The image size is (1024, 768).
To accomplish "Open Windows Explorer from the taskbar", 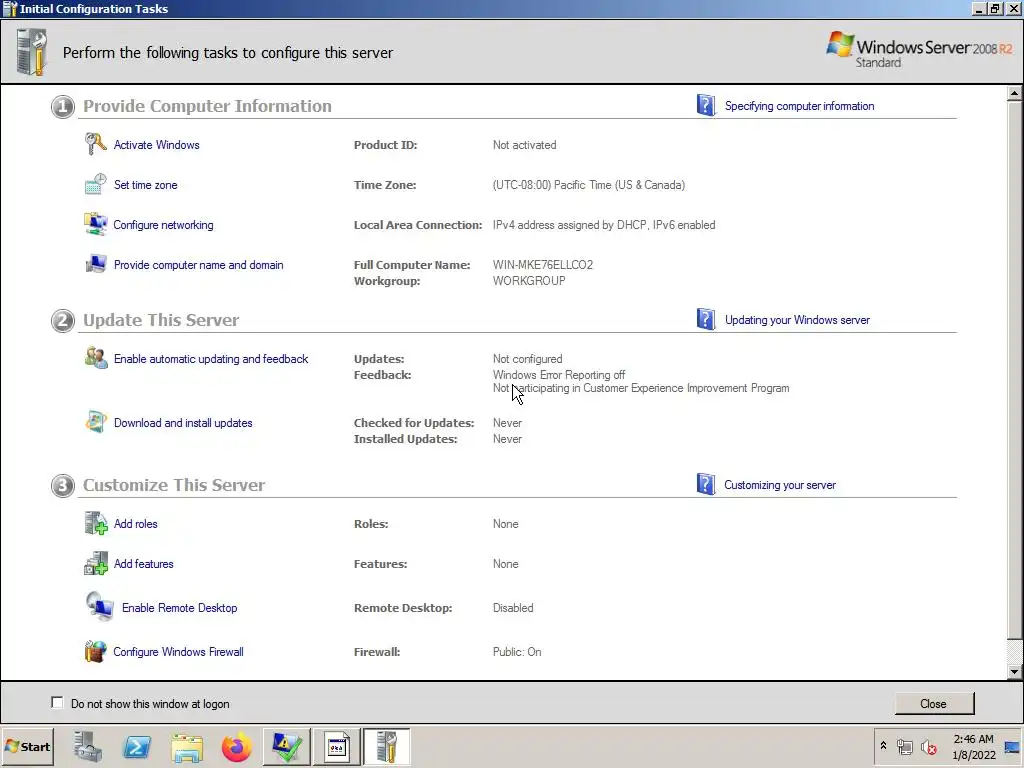I will pos(187,746).
